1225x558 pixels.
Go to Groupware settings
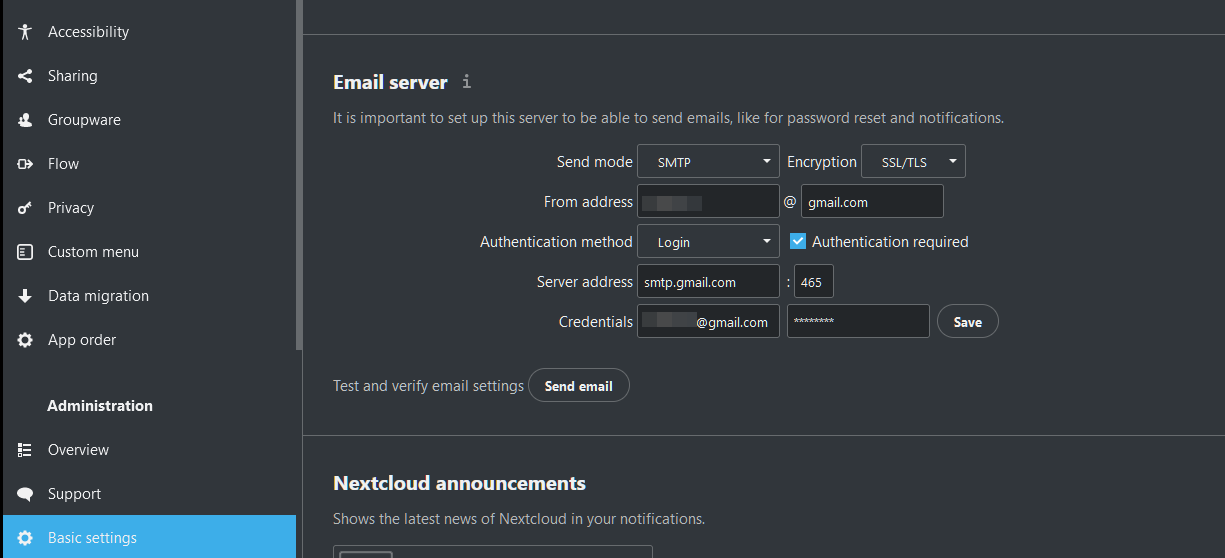tap(149, 120)
